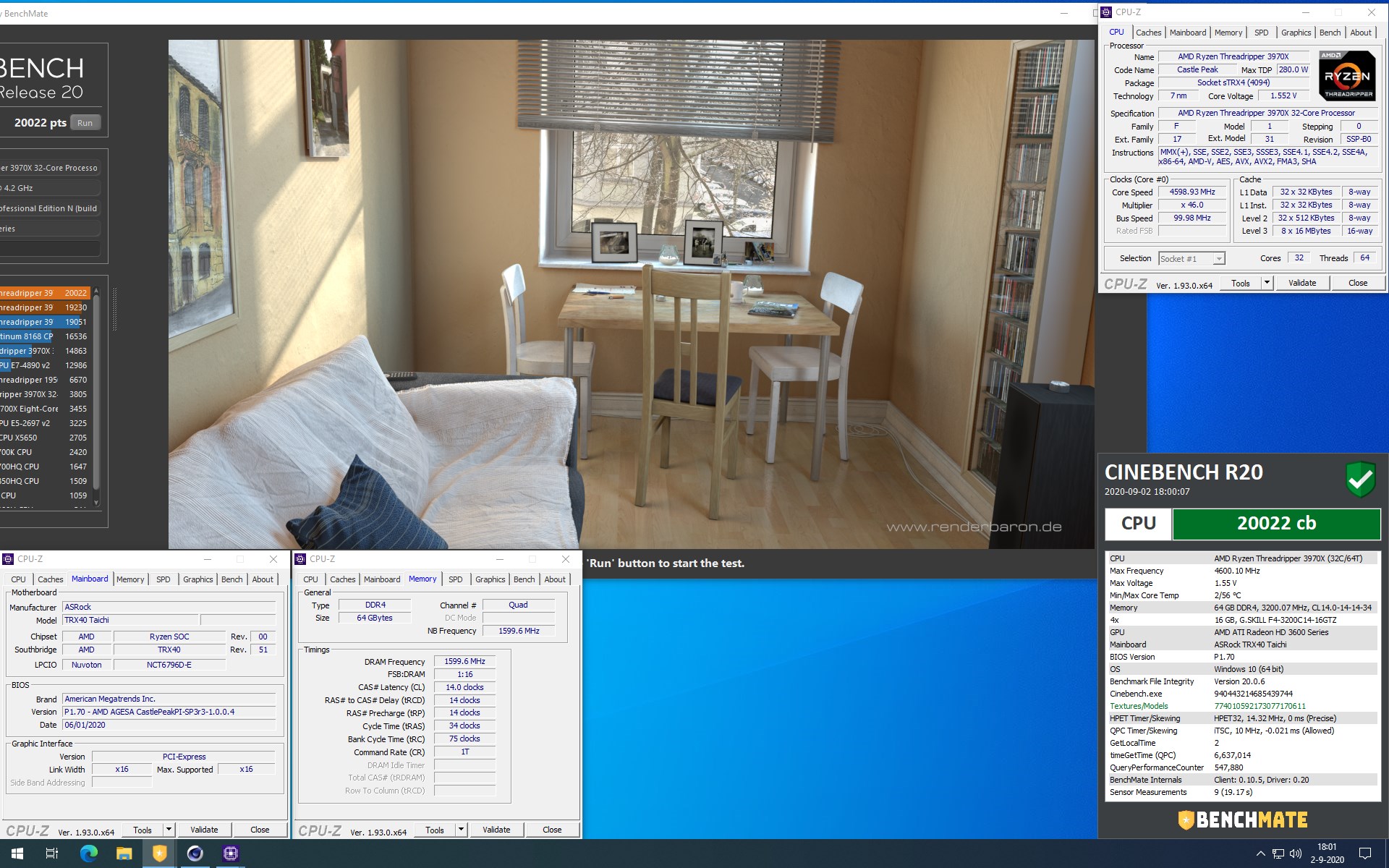1389x868 pixels.
Task: Click Tools button in top CPU-Z window
Action: coord(1241,283)
